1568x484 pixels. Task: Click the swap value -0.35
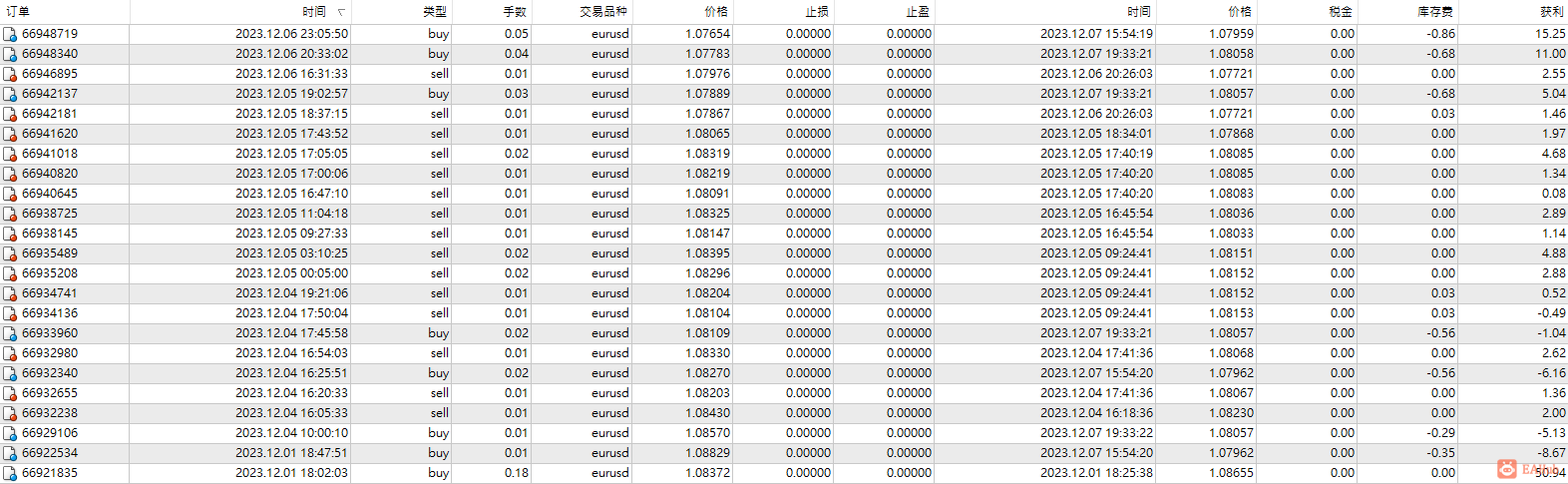pyautogui.click(x=1440, y=453)
